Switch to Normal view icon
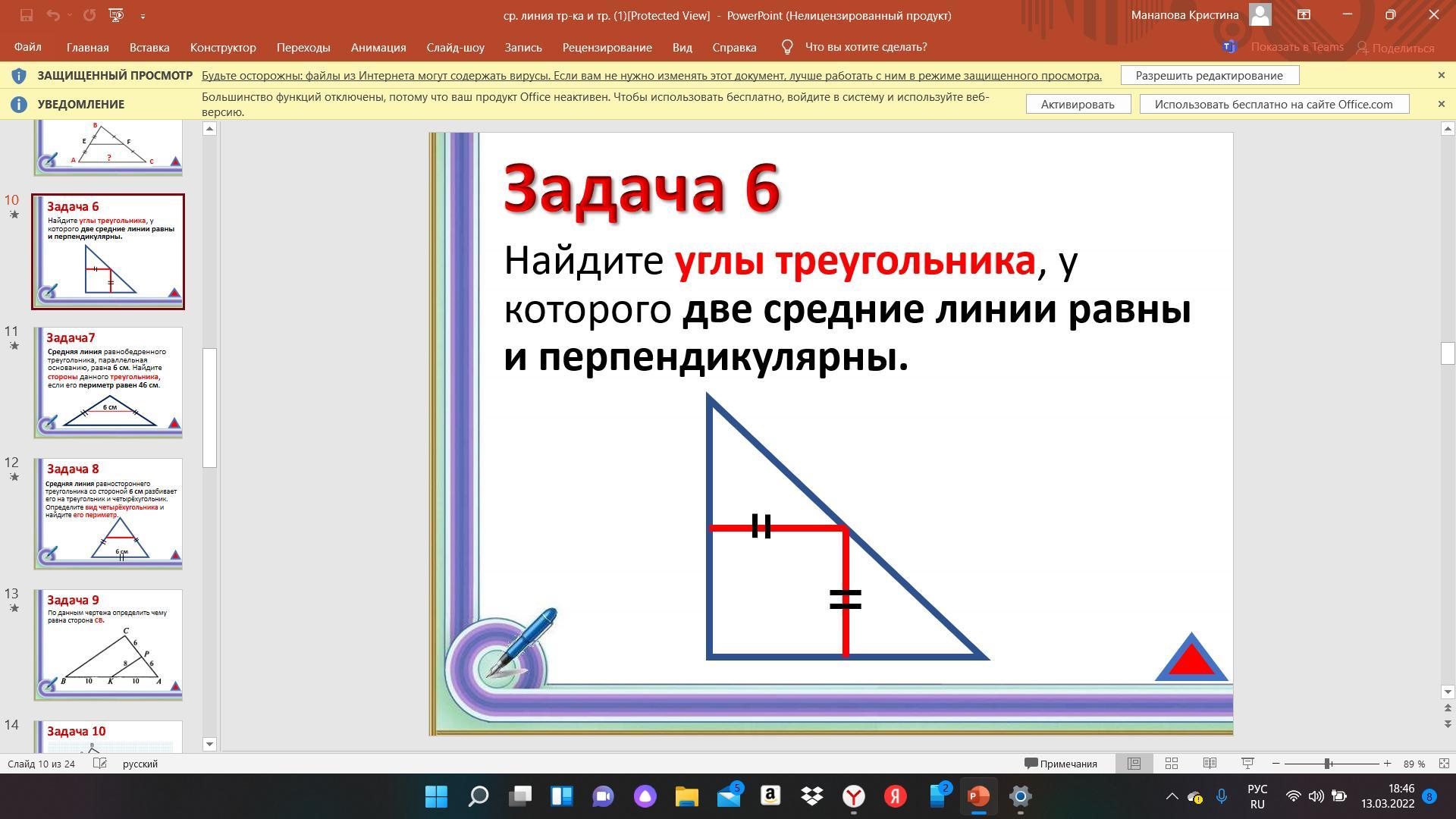Image resolution: width=1456 pixels, height=819 pixels. tap(1134, 764)
